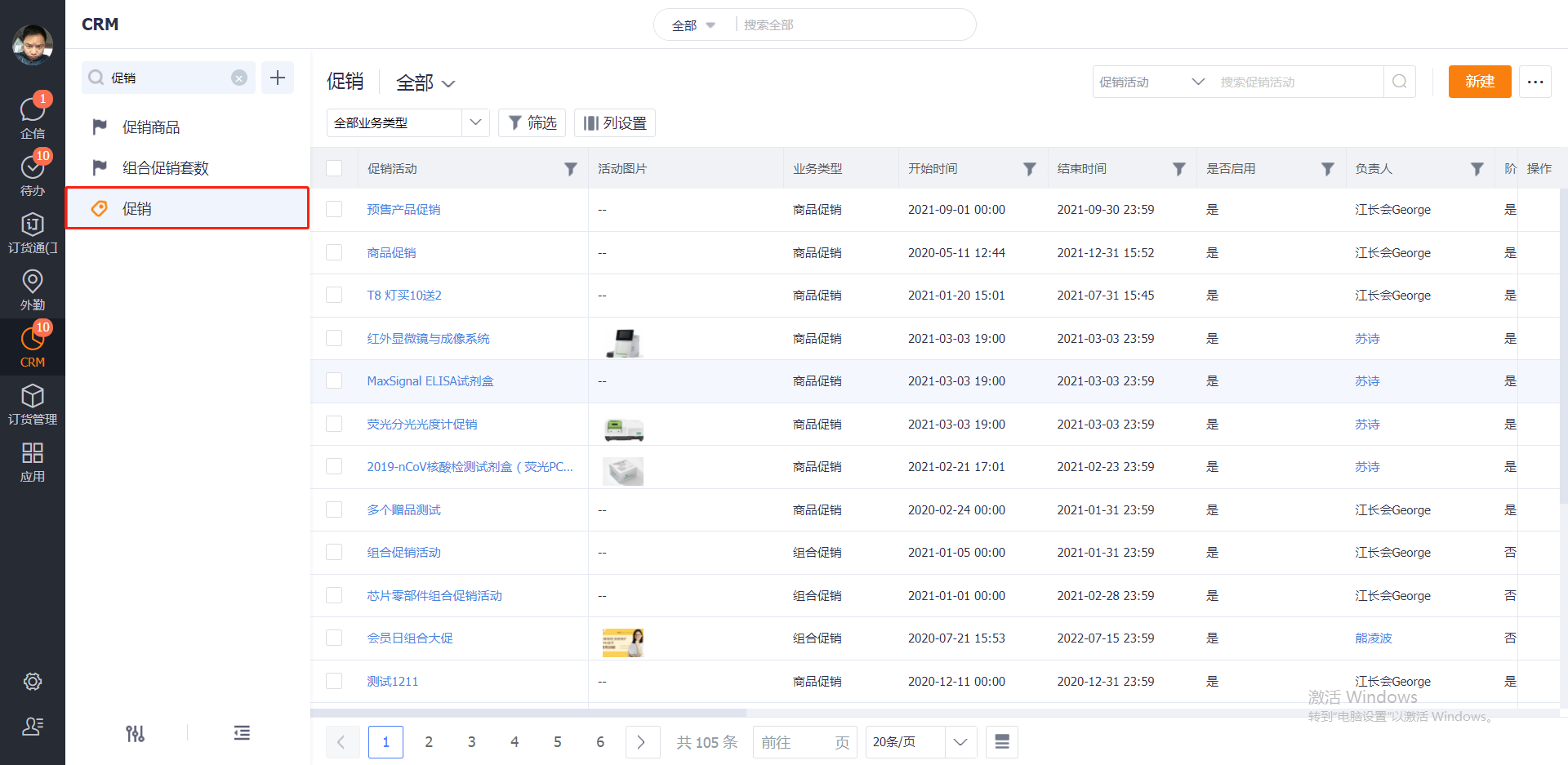Check the 红外显微镜与成像系统 row
1568x765 pixels.
pyautogui.click(x=334, y=338)
